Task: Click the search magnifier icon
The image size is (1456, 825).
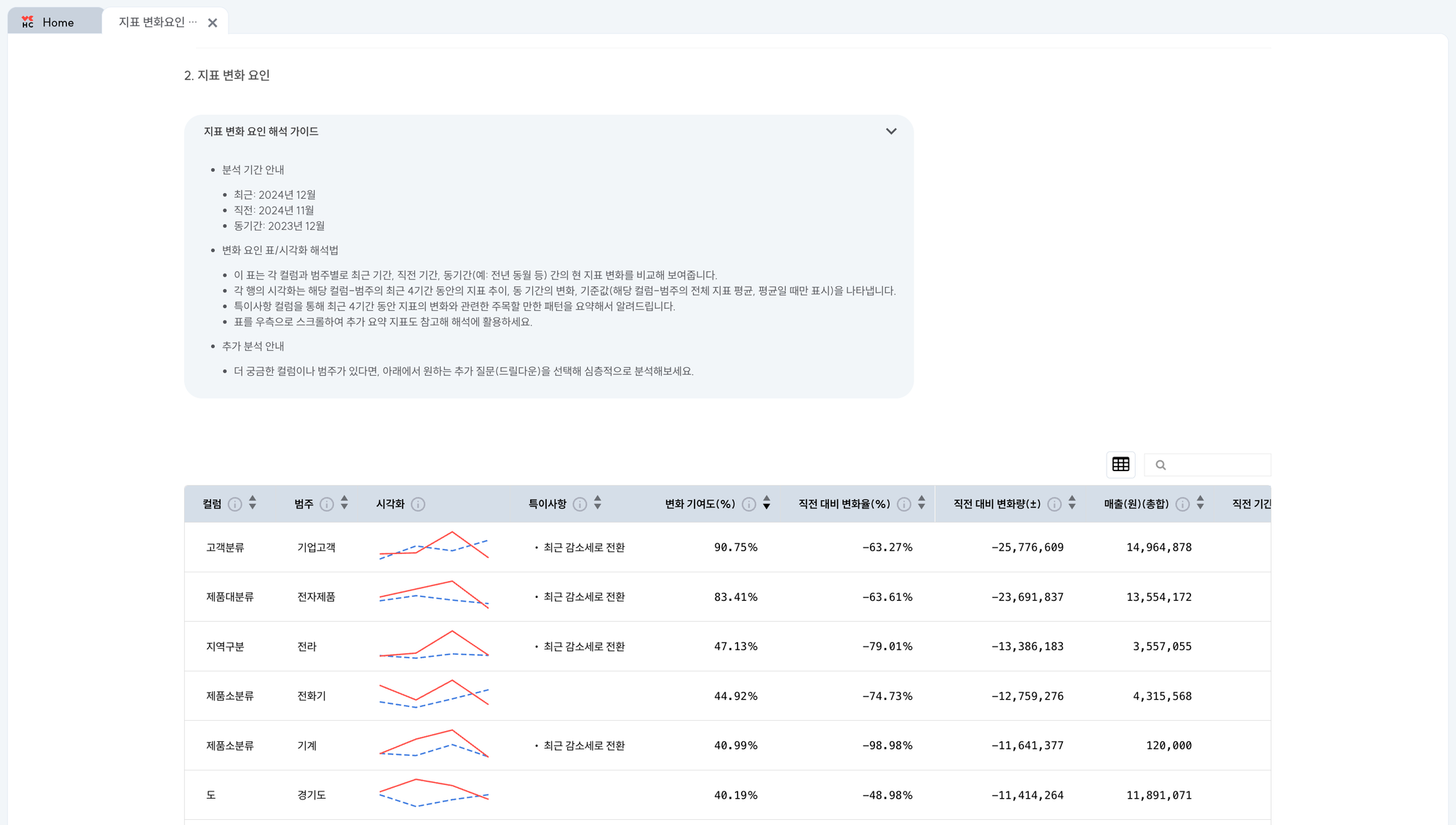Action: 1160,465
